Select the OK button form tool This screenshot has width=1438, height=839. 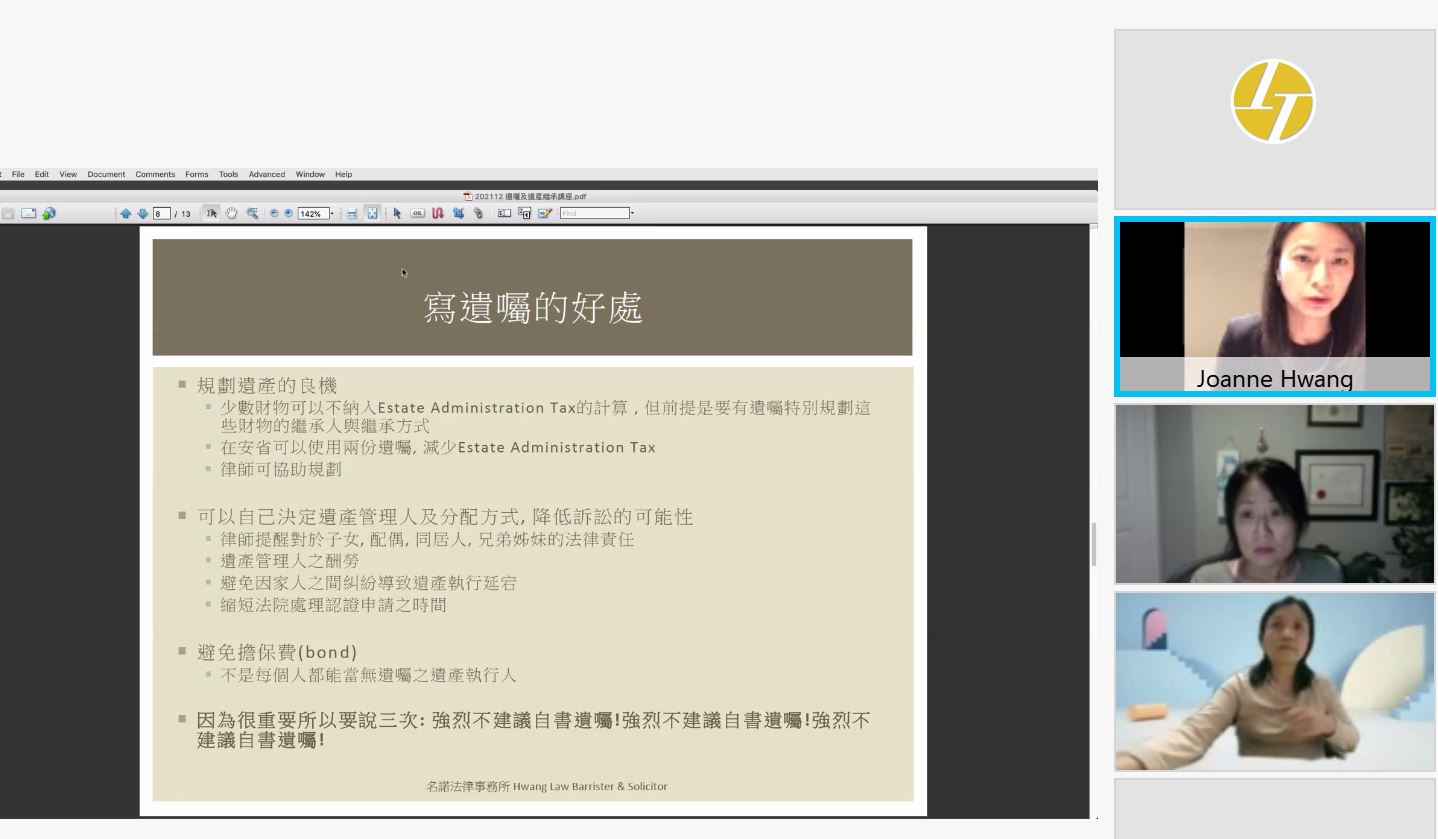tap(417, 213)
